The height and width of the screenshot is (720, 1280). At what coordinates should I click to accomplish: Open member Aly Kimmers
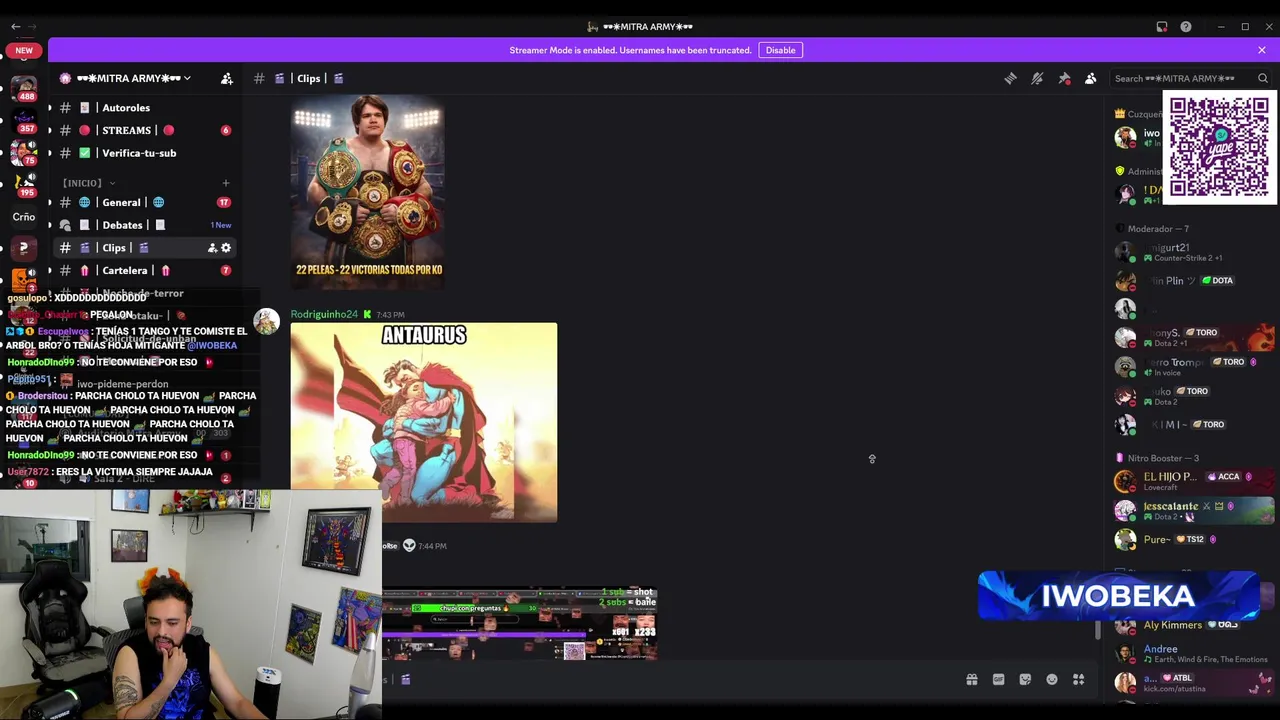pyautogui.click(x=1194, y=625)
